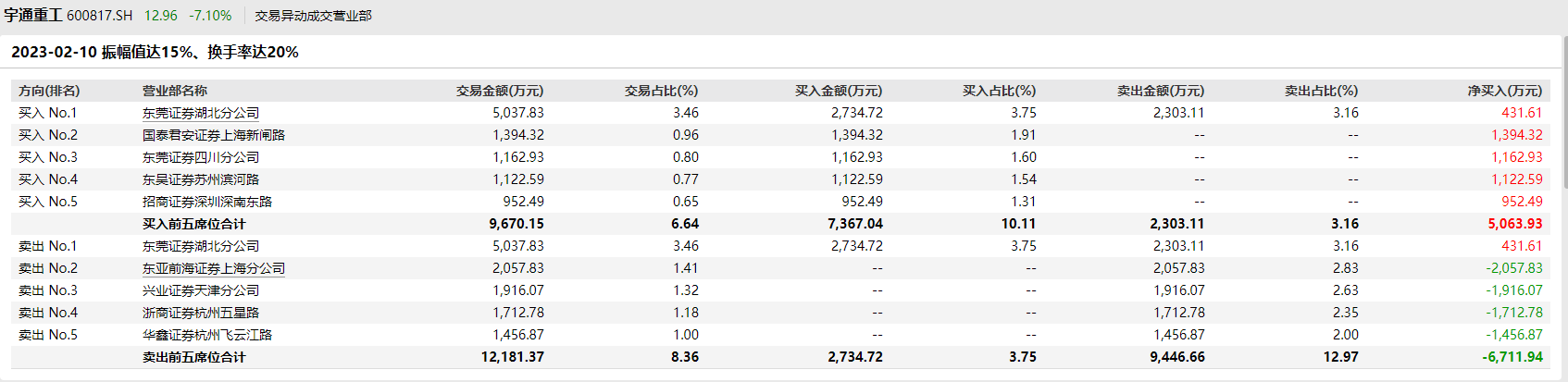The image size is (1568, 382).
Task: Open 东莞证券湖北分公司 in 买入 No.1 row
Action: pos(200,113)
